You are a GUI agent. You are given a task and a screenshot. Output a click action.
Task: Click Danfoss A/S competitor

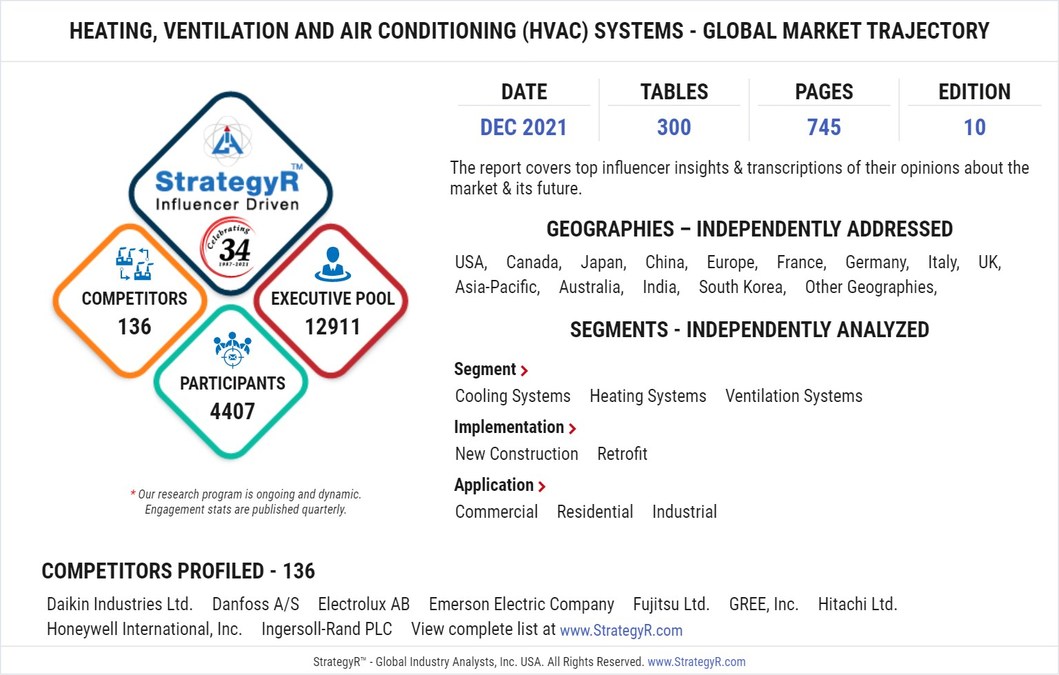[x=255, y=604]
